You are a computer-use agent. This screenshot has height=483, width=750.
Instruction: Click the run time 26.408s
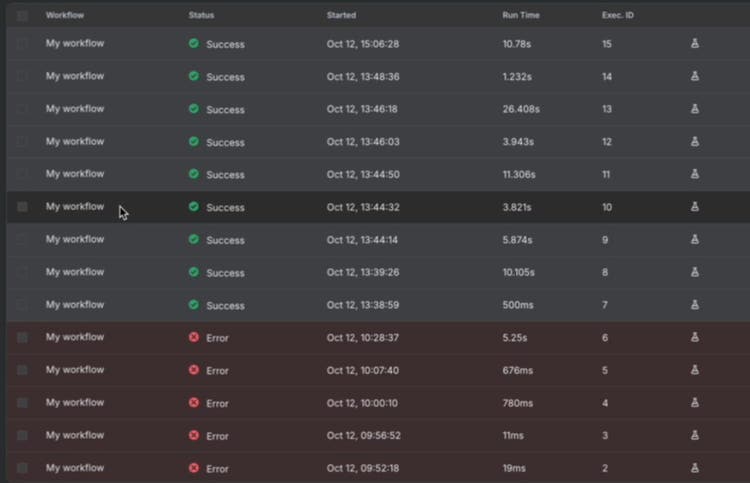coord(521,110)
